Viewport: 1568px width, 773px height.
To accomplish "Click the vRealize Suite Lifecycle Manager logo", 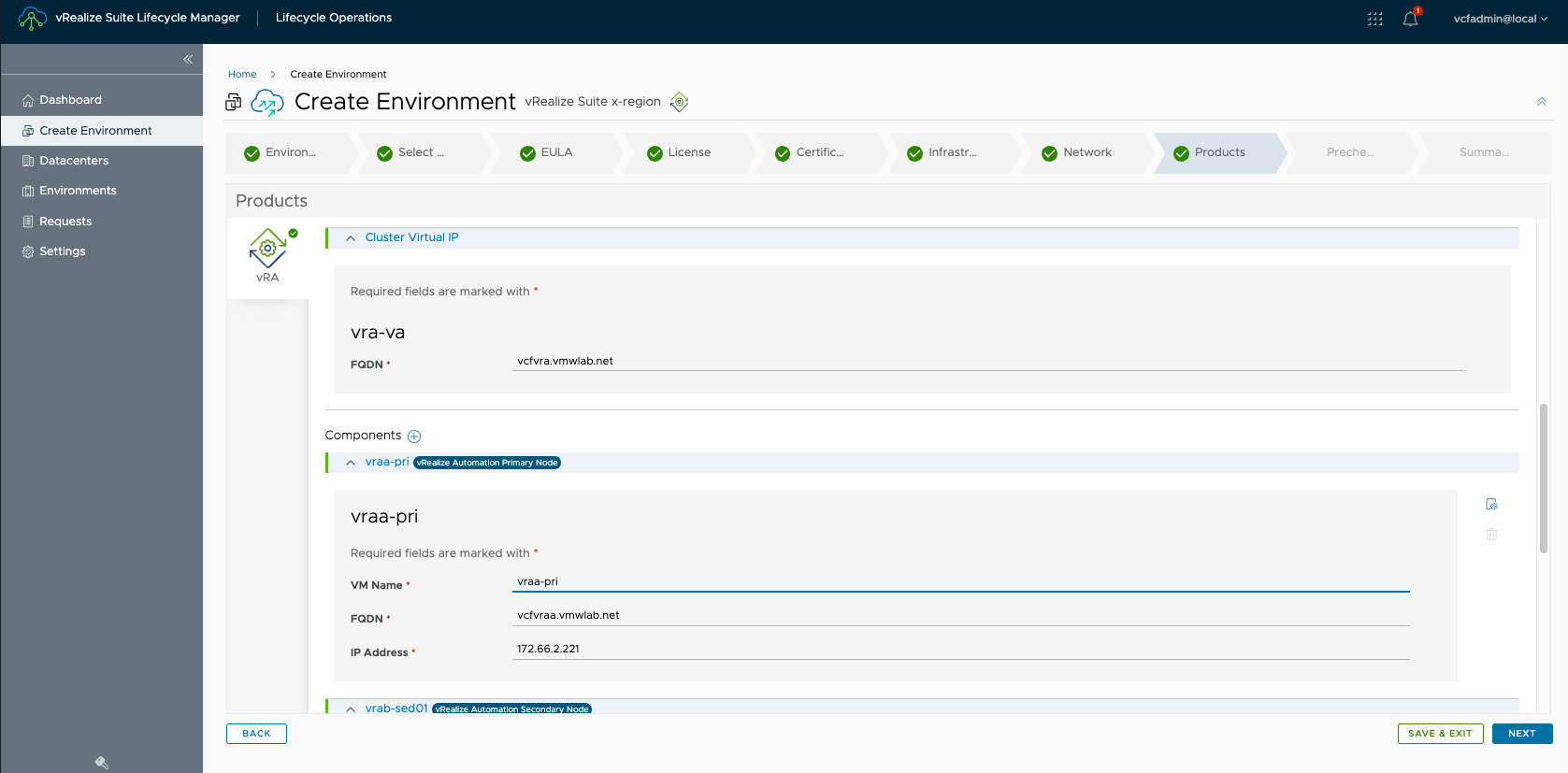I will click(32, 18).
